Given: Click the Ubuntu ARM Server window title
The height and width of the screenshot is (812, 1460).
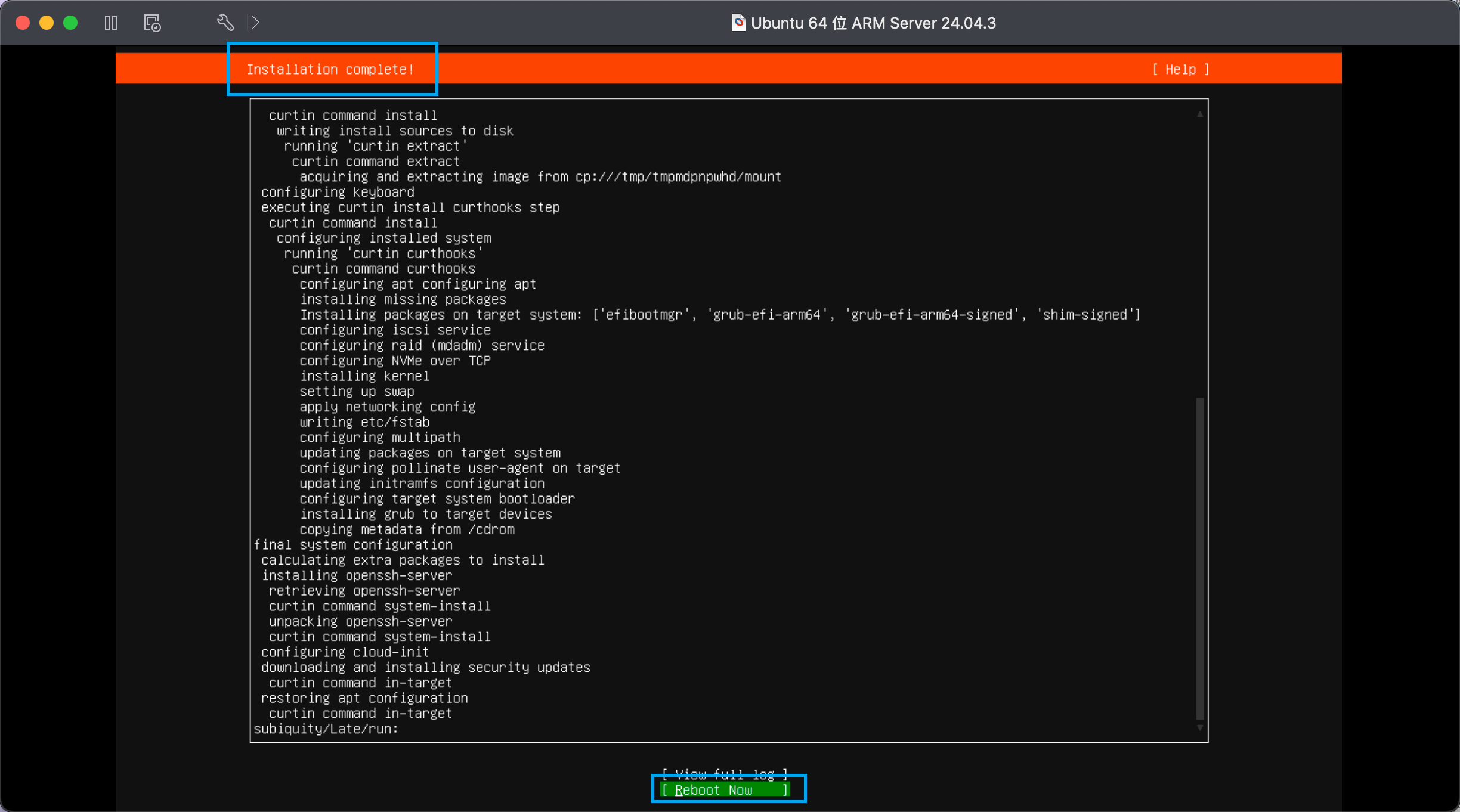Looking at the screenshot, I should tap(873, 23).
